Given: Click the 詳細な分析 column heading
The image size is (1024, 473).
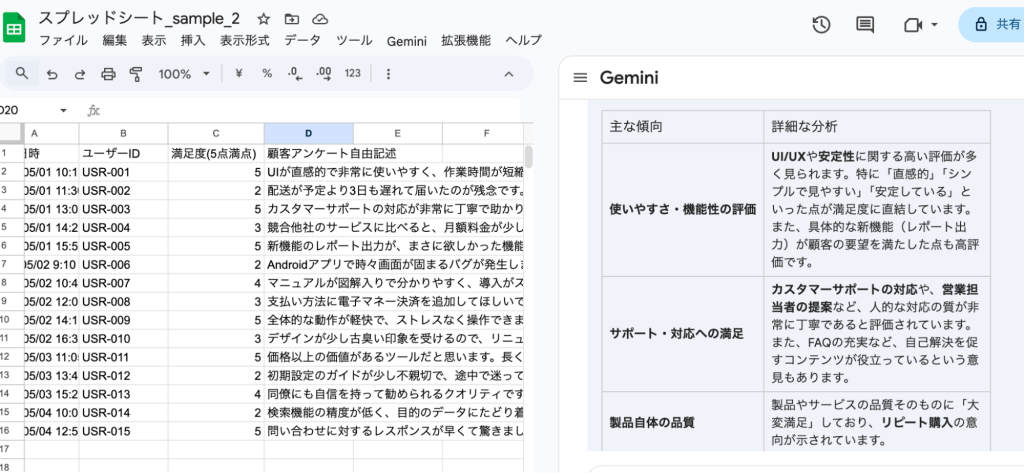Looking at the screenshot, I should [804, 127].
